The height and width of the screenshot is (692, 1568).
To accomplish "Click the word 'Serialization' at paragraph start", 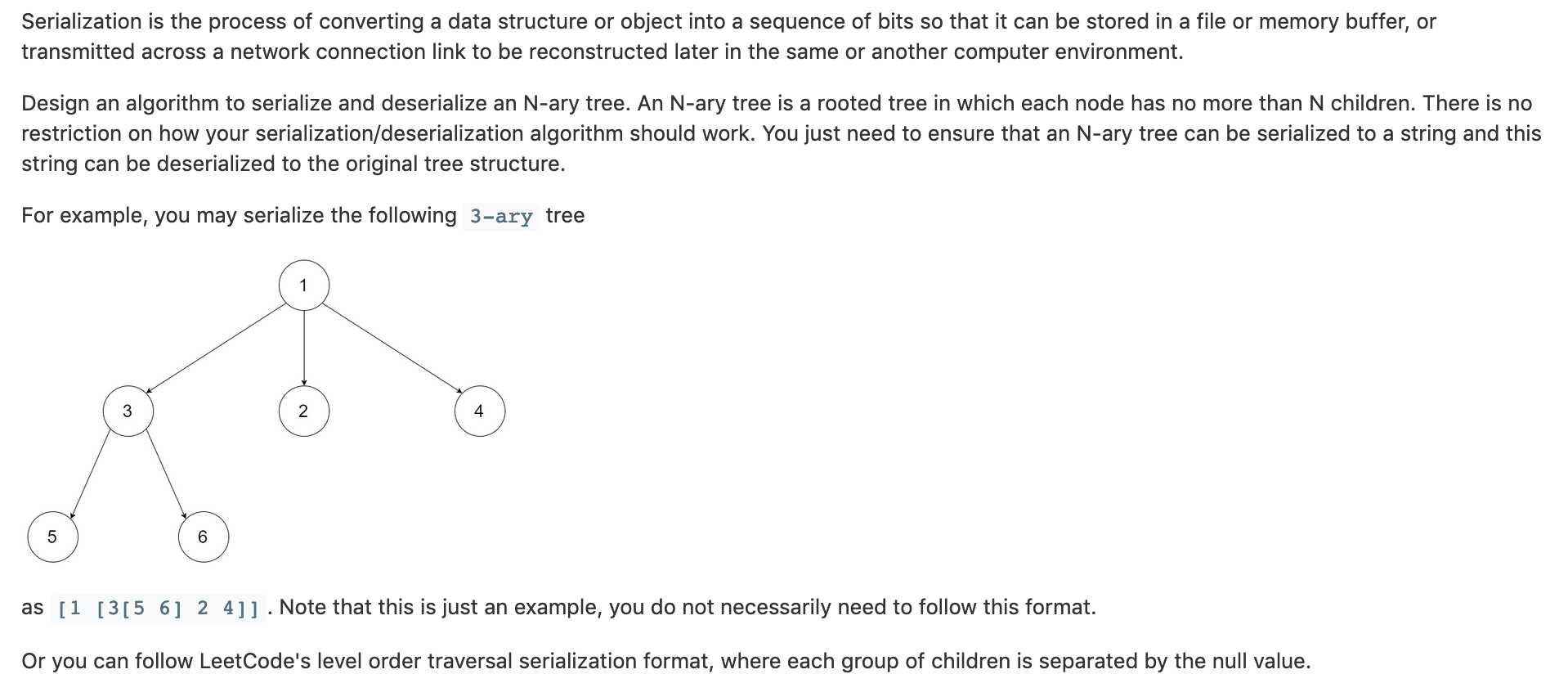I will pos(82,22).
